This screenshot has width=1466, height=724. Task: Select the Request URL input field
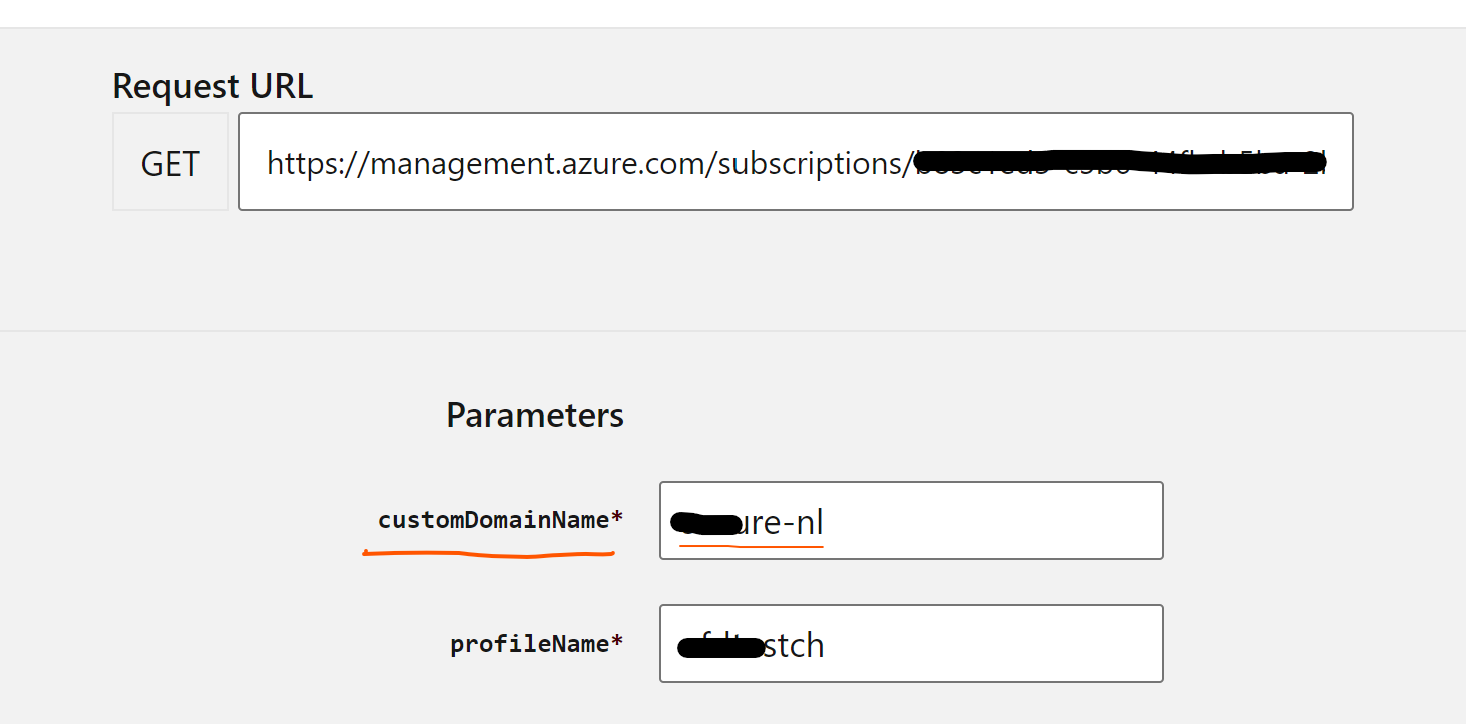tap(795, 162)
